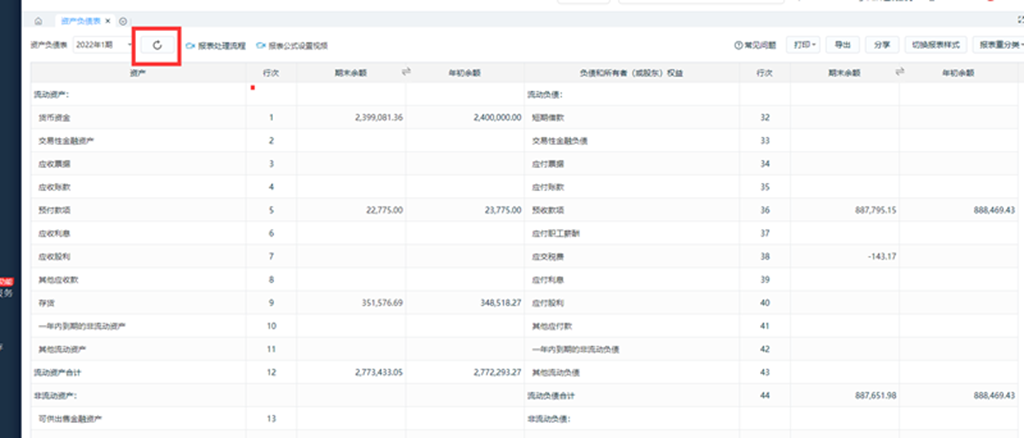This screenshot has width=1024, height=438.
Task: Click the value 2,399,081.36
Action: point(379,118)
